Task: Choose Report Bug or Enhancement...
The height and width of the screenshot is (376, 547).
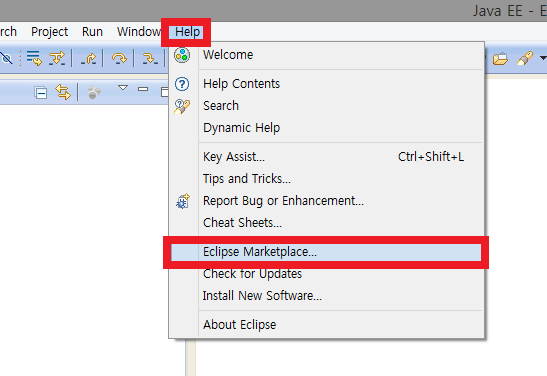Action: (327, 201)
